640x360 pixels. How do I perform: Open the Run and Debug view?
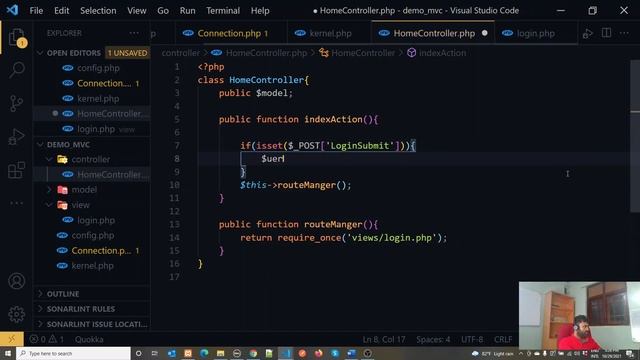pos(17,137)
